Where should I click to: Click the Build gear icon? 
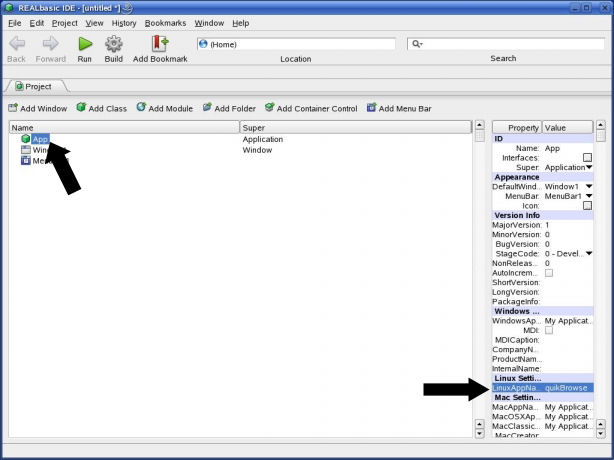(x=114, y=43)
